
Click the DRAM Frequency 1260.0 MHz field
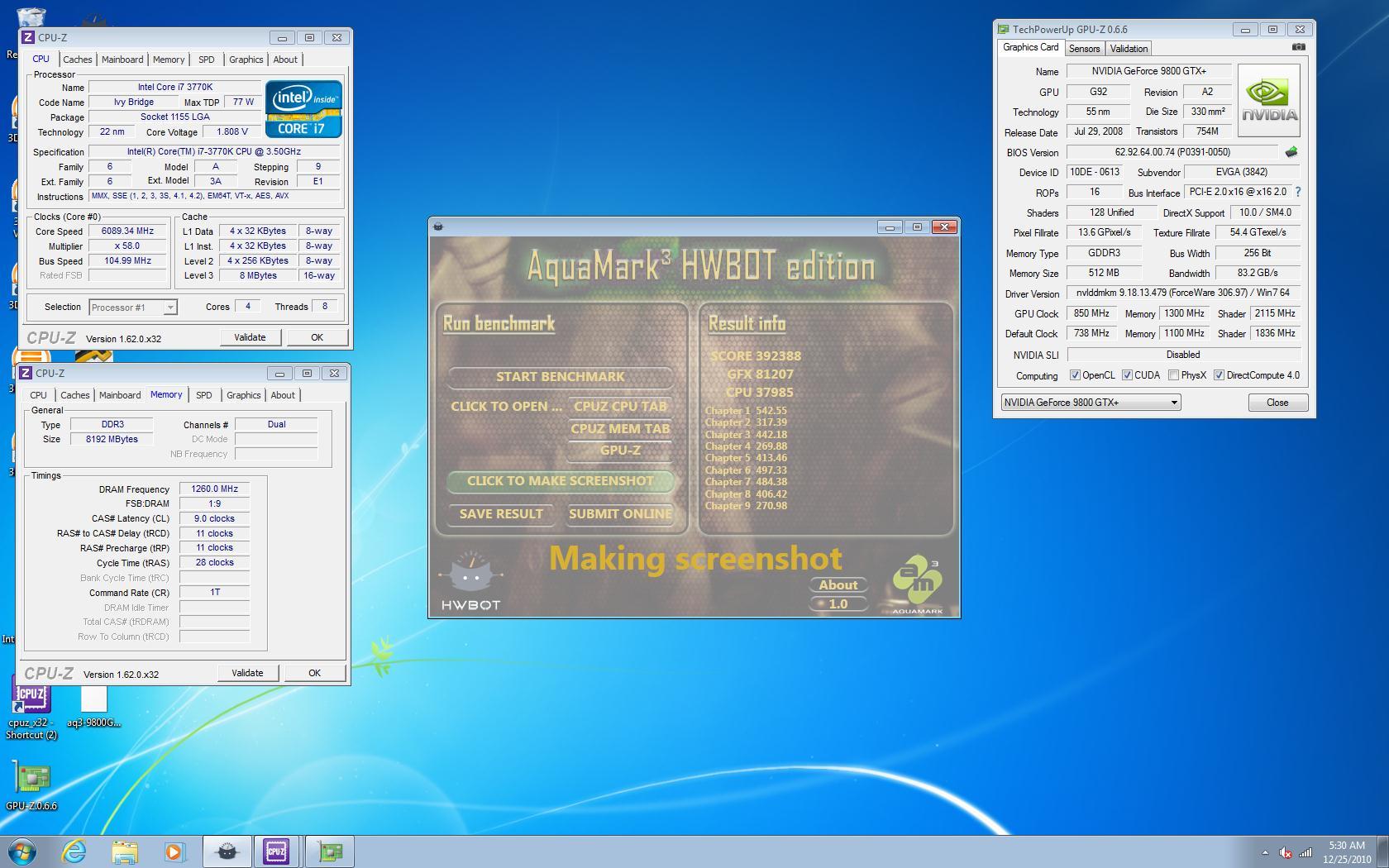(214, 489)
